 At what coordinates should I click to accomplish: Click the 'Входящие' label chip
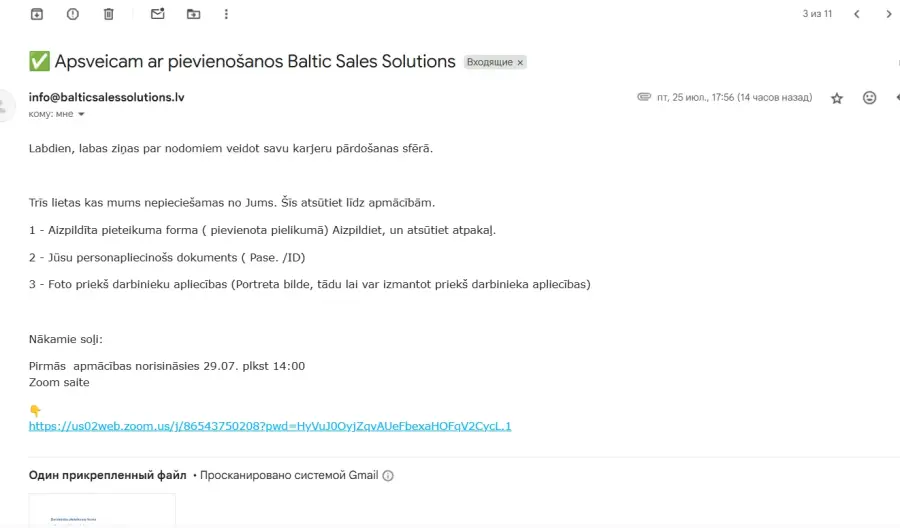click(490, 62)
